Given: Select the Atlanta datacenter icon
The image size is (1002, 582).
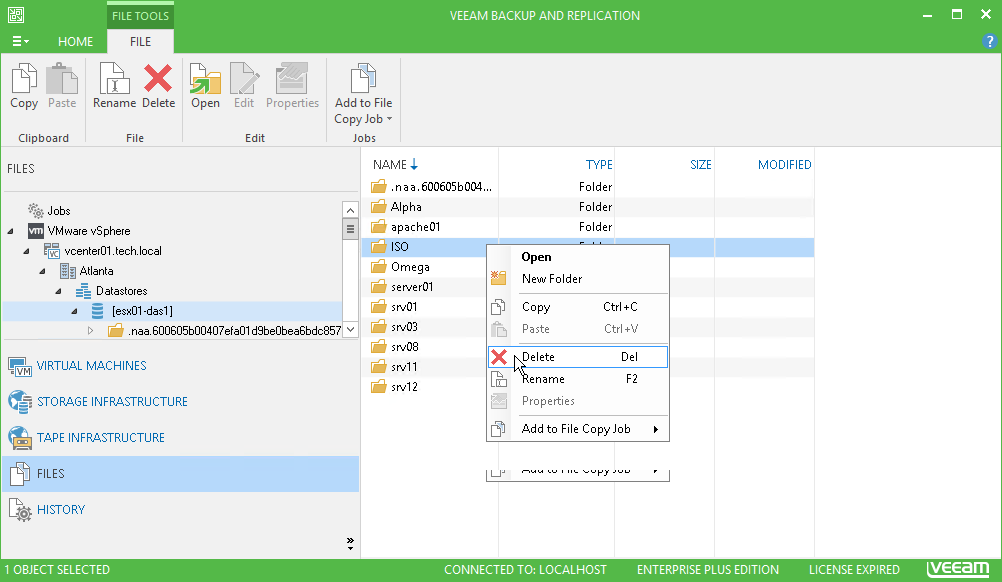Looking at the screenshot, I should point(68,271).
